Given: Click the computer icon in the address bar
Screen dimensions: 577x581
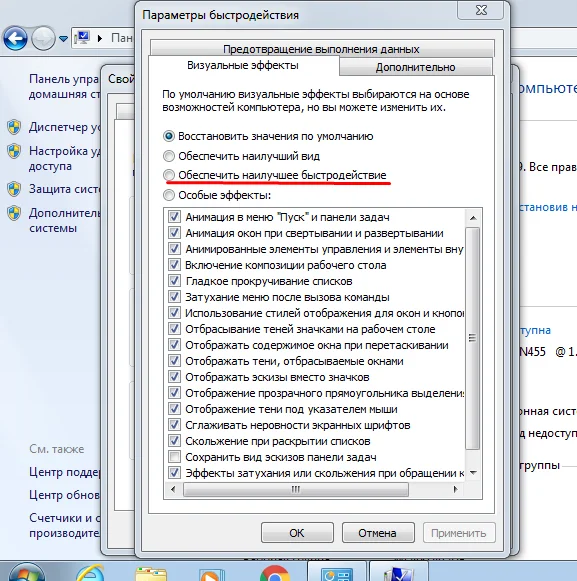Looking at the screenshot, I should pyautogui.click(x=82, y=38).
